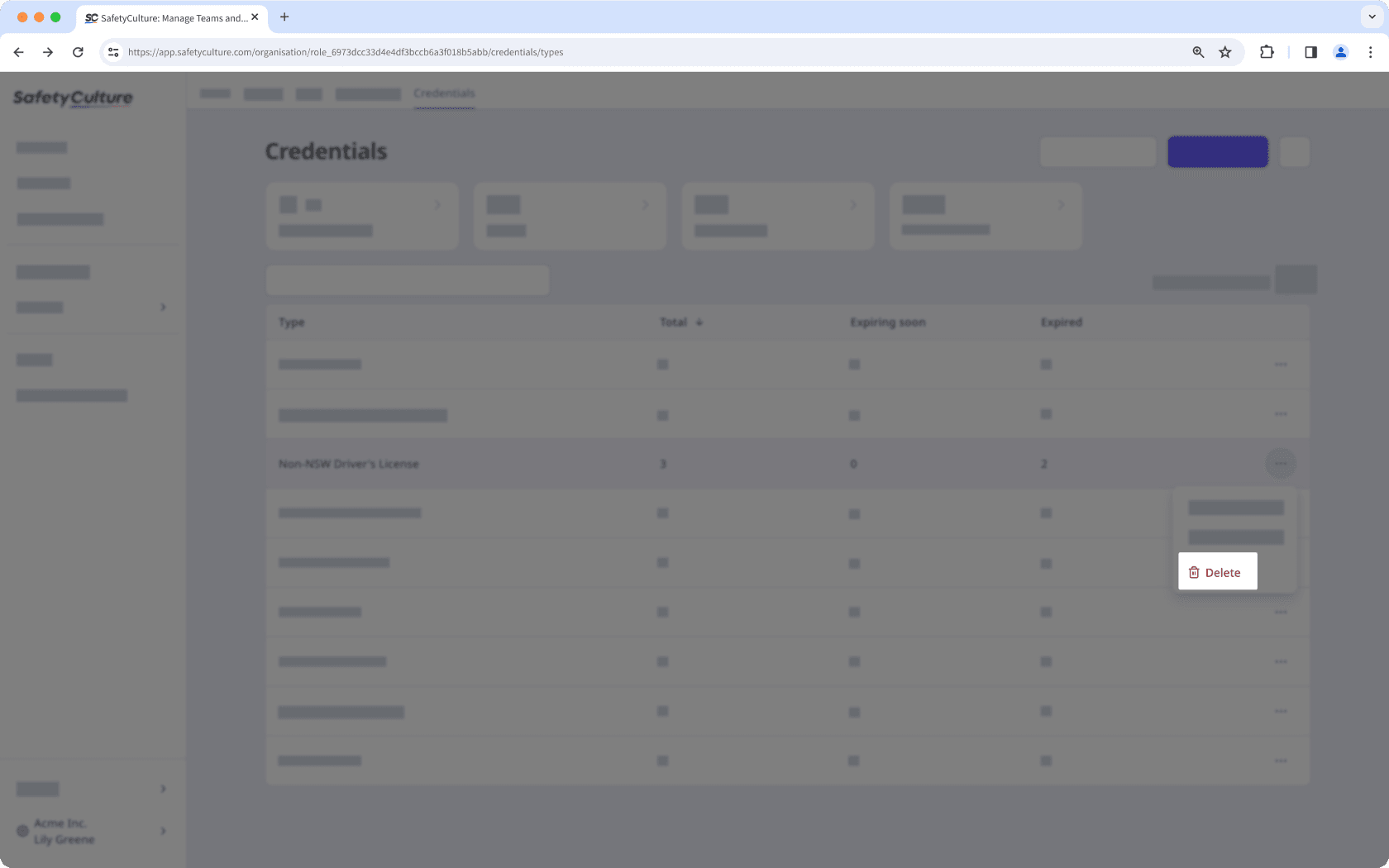The height and width of the screenshot is (868, 1389).
Task: Expand the first summary card chevron
Action: tap(439, 204)
